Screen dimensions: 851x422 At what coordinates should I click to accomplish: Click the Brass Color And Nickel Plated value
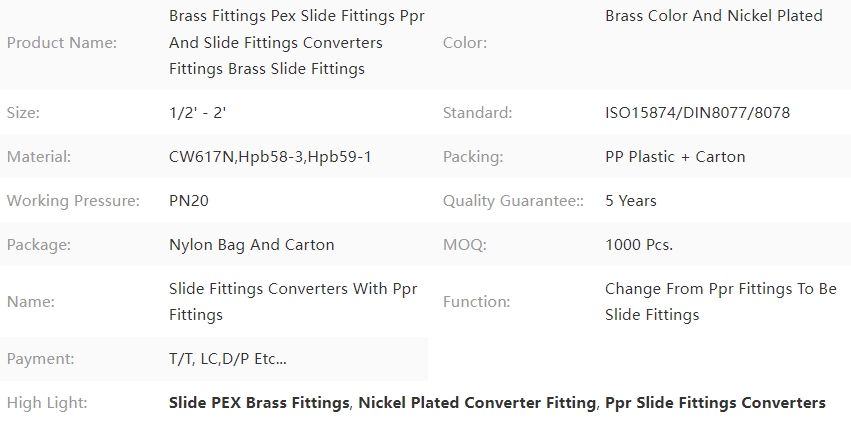(x=714, y=16)
